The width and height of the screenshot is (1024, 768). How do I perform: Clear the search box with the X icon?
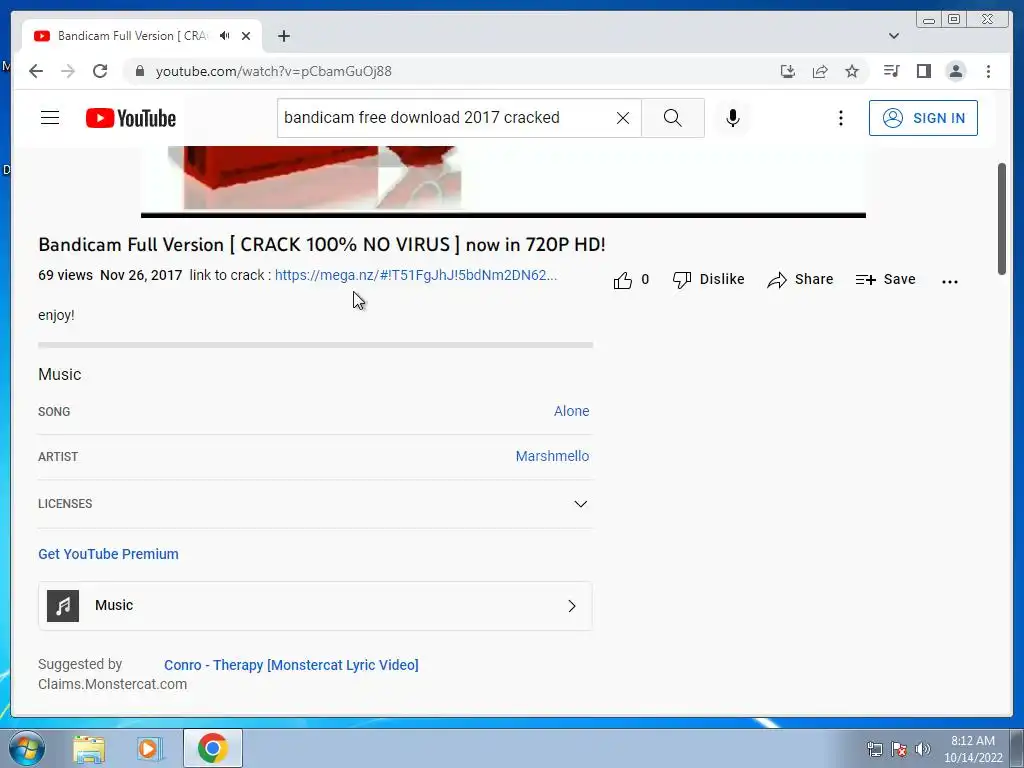pos(623,118)
